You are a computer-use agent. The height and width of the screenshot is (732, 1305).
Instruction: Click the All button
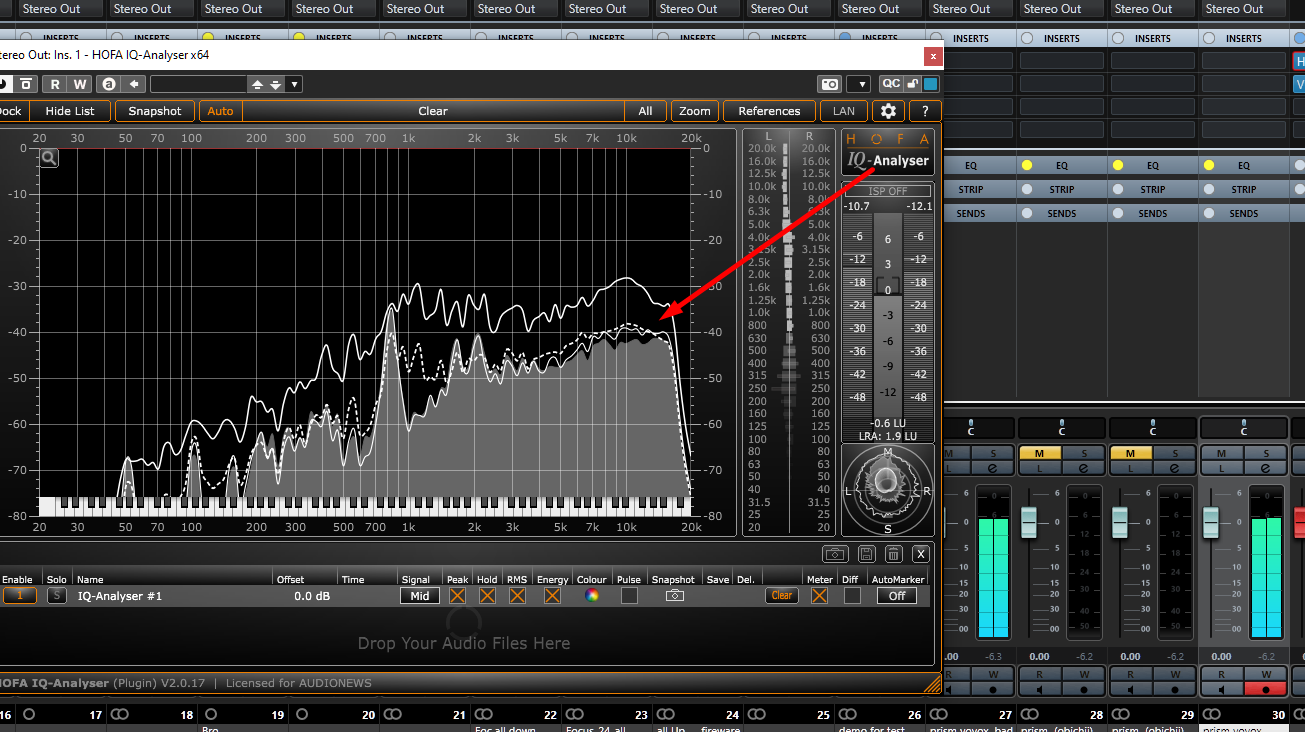coord(645,111)
